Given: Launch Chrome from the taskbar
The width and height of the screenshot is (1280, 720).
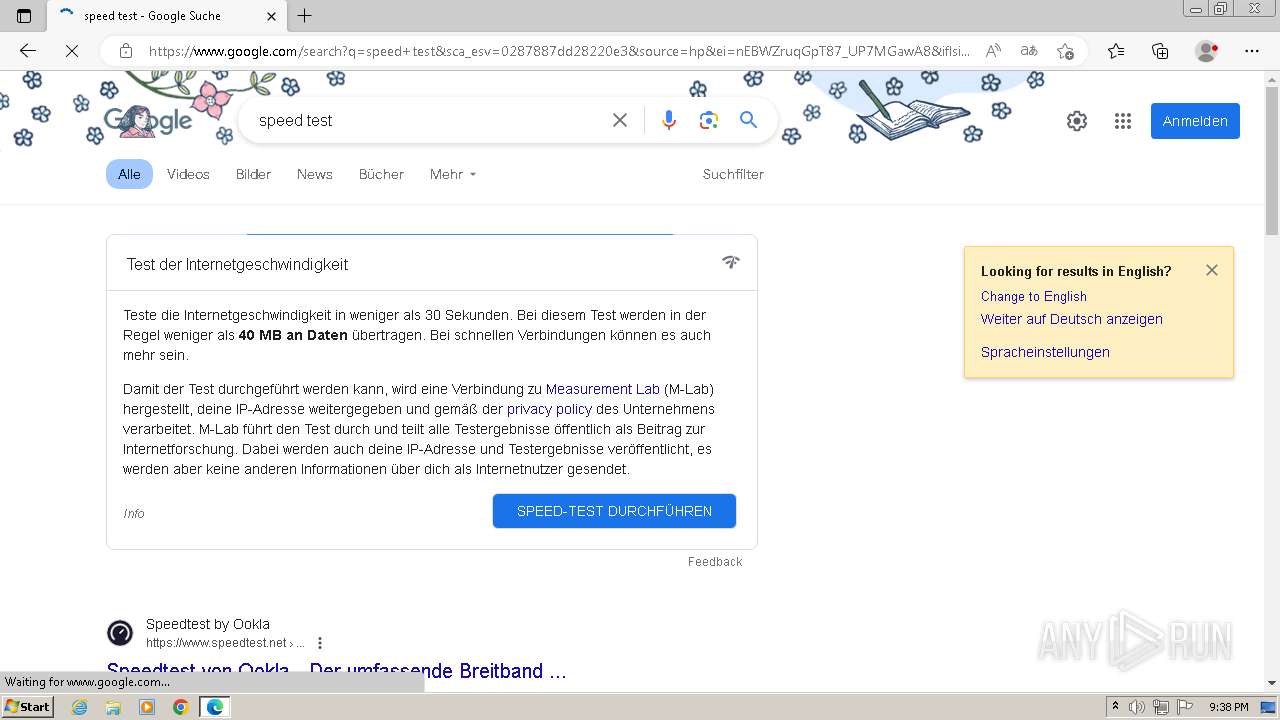Looking at the screenshot, I should [x=181, y=707].
